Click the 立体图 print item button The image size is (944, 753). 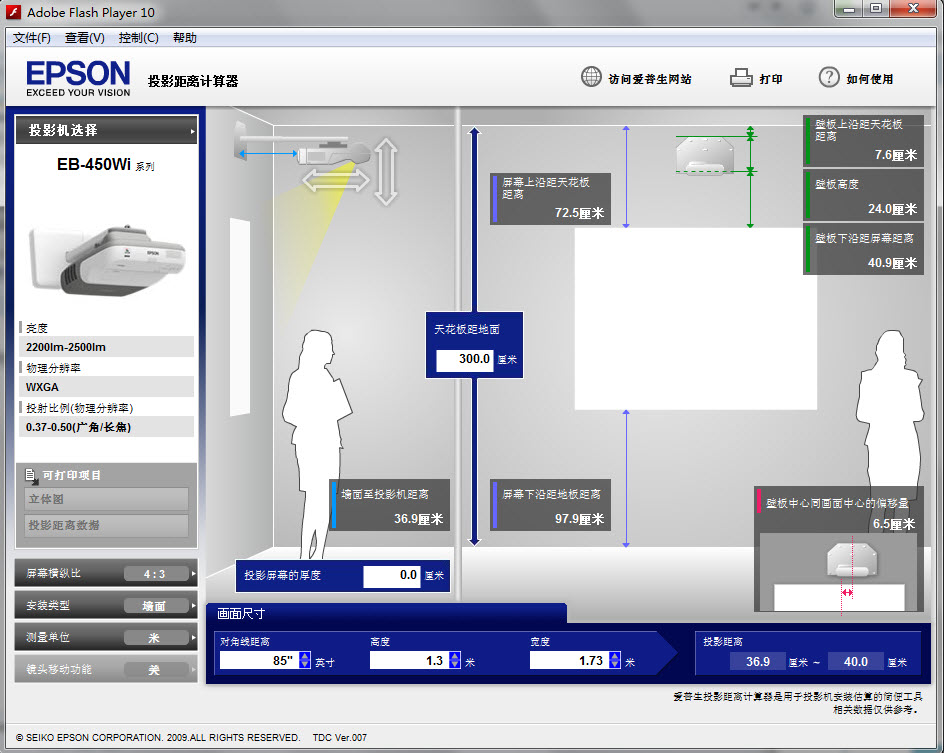(x=106, y=499)
